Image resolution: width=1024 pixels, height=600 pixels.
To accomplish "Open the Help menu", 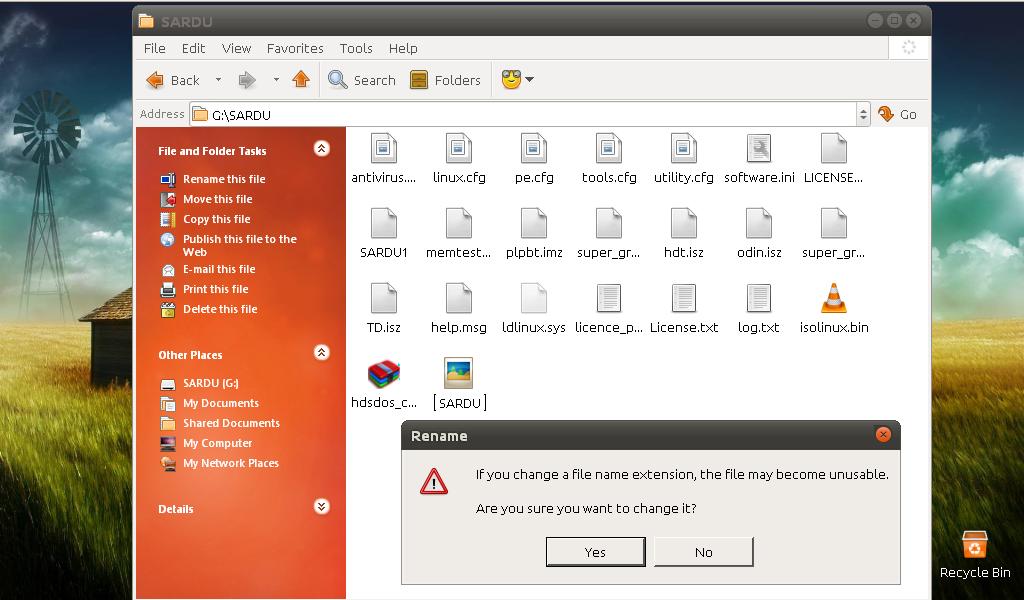I will tap(403, 48).
